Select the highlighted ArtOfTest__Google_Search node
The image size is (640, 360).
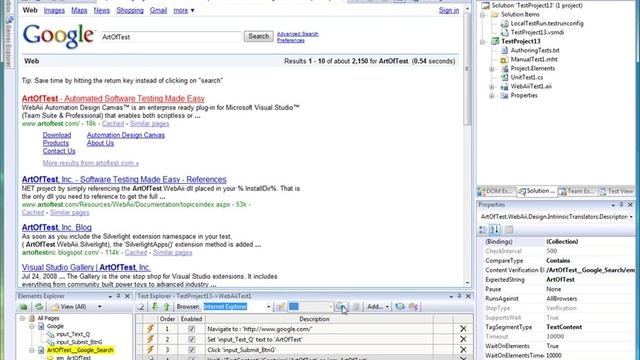[x=80, y=350]
